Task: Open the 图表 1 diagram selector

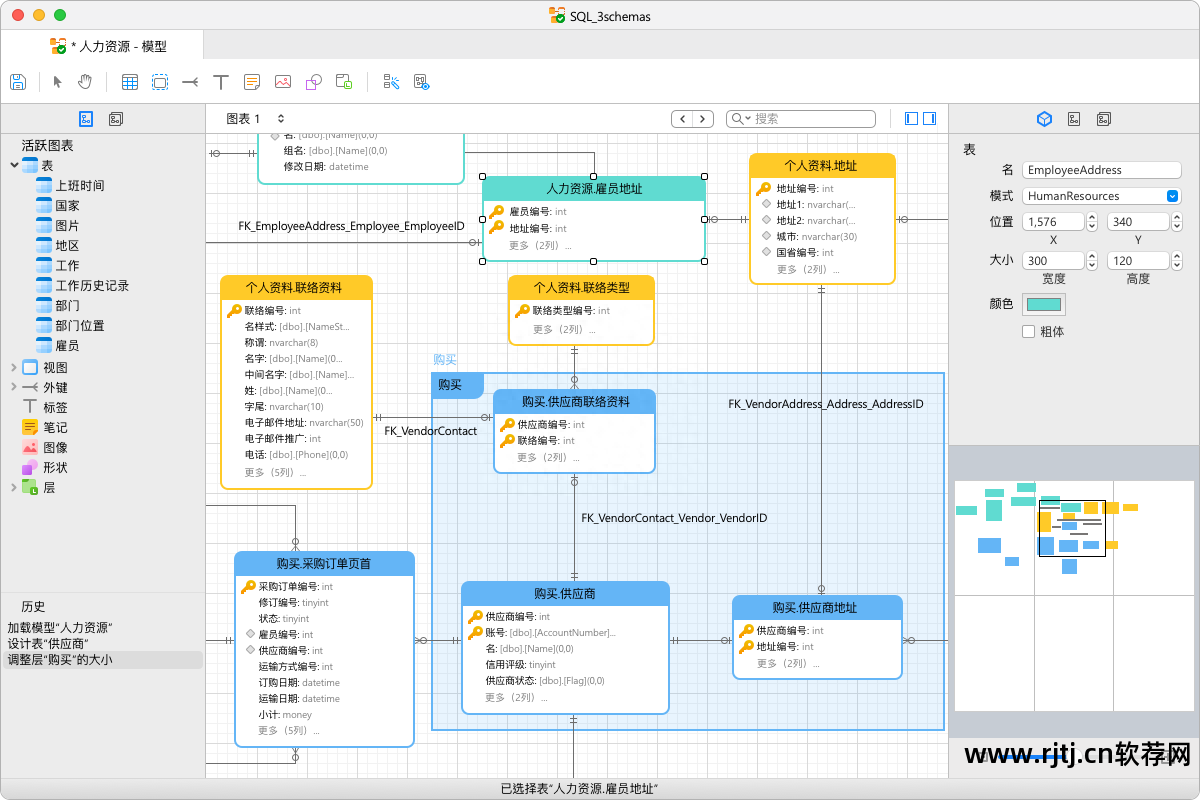Action: tap(255, 118)
